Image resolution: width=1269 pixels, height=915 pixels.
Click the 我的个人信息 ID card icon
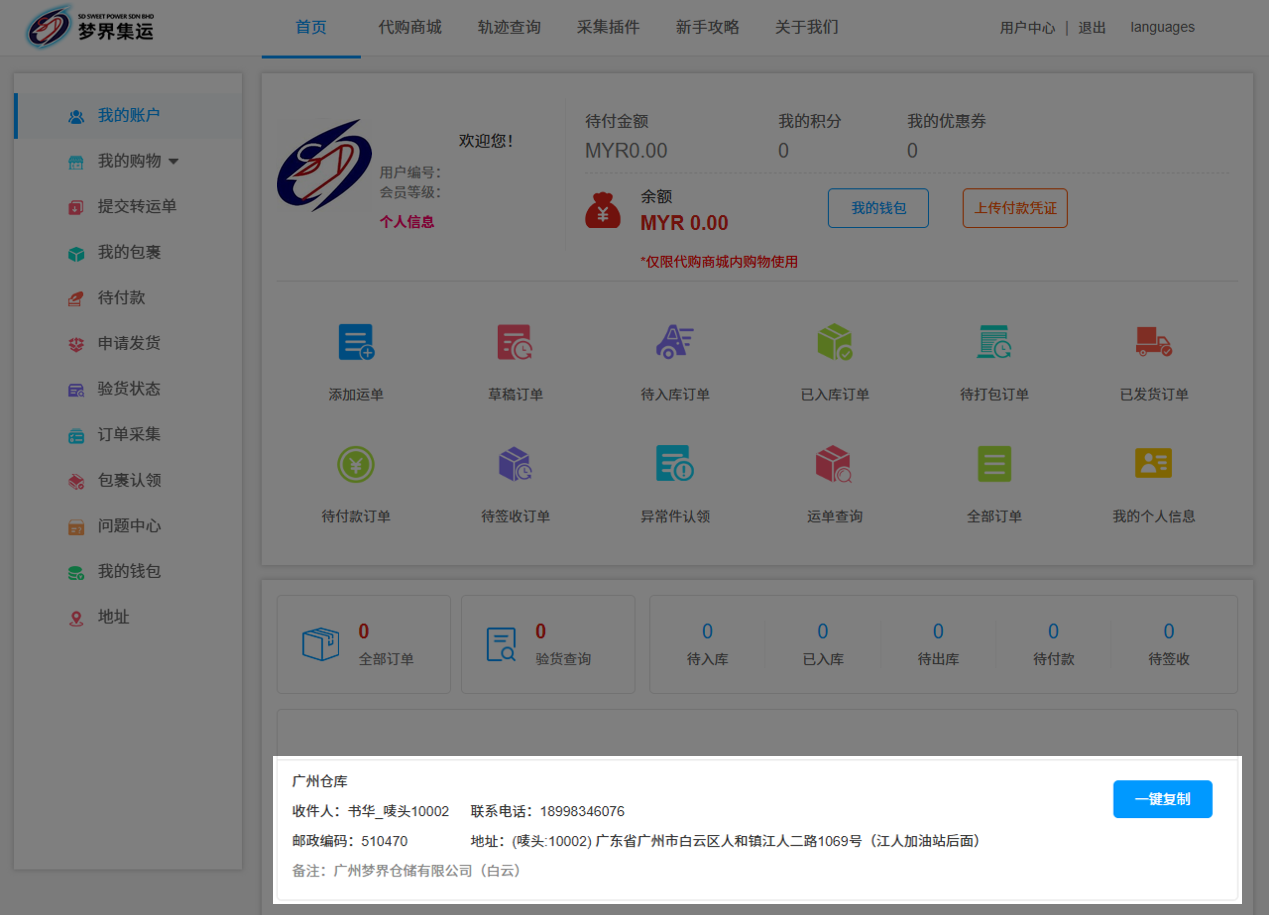point(1153,465)
